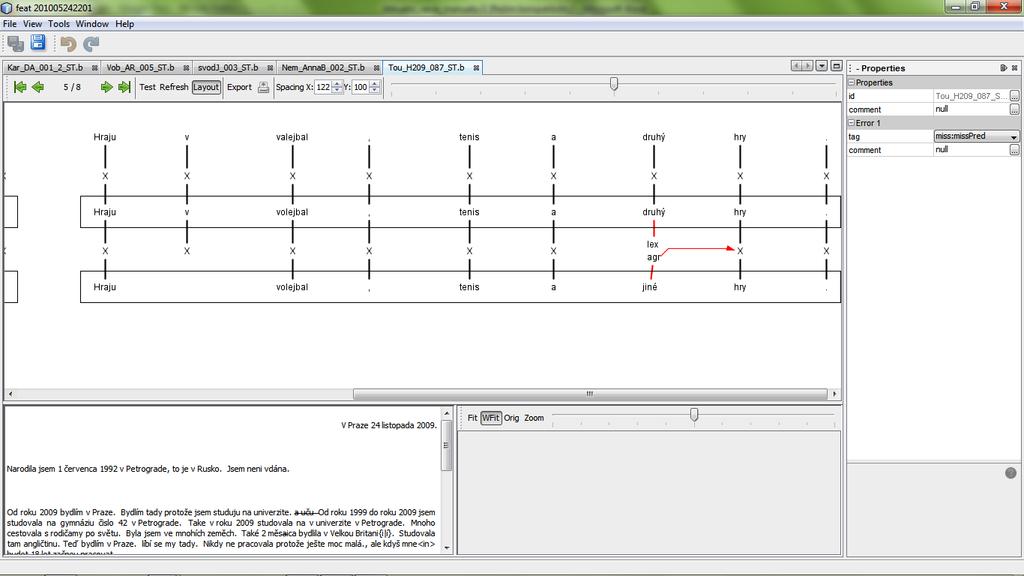Select 'valejbal' in the top tier
Image resolution: width=1024 pixels, height=576 pixels.
(292, 137)
